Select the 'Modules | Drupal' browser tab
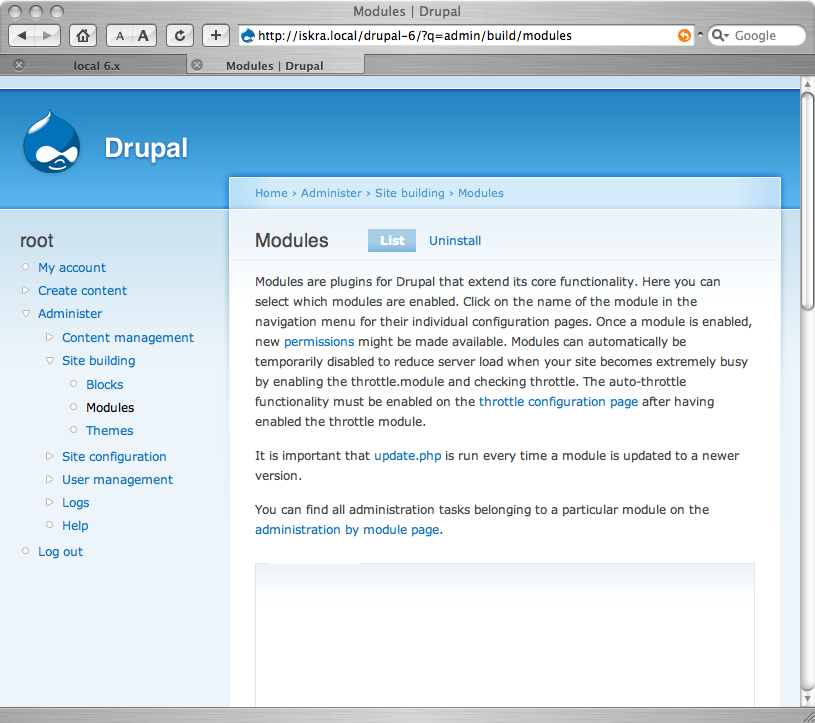The width and height of the screenshot is (815, 723). pos(274,65)
